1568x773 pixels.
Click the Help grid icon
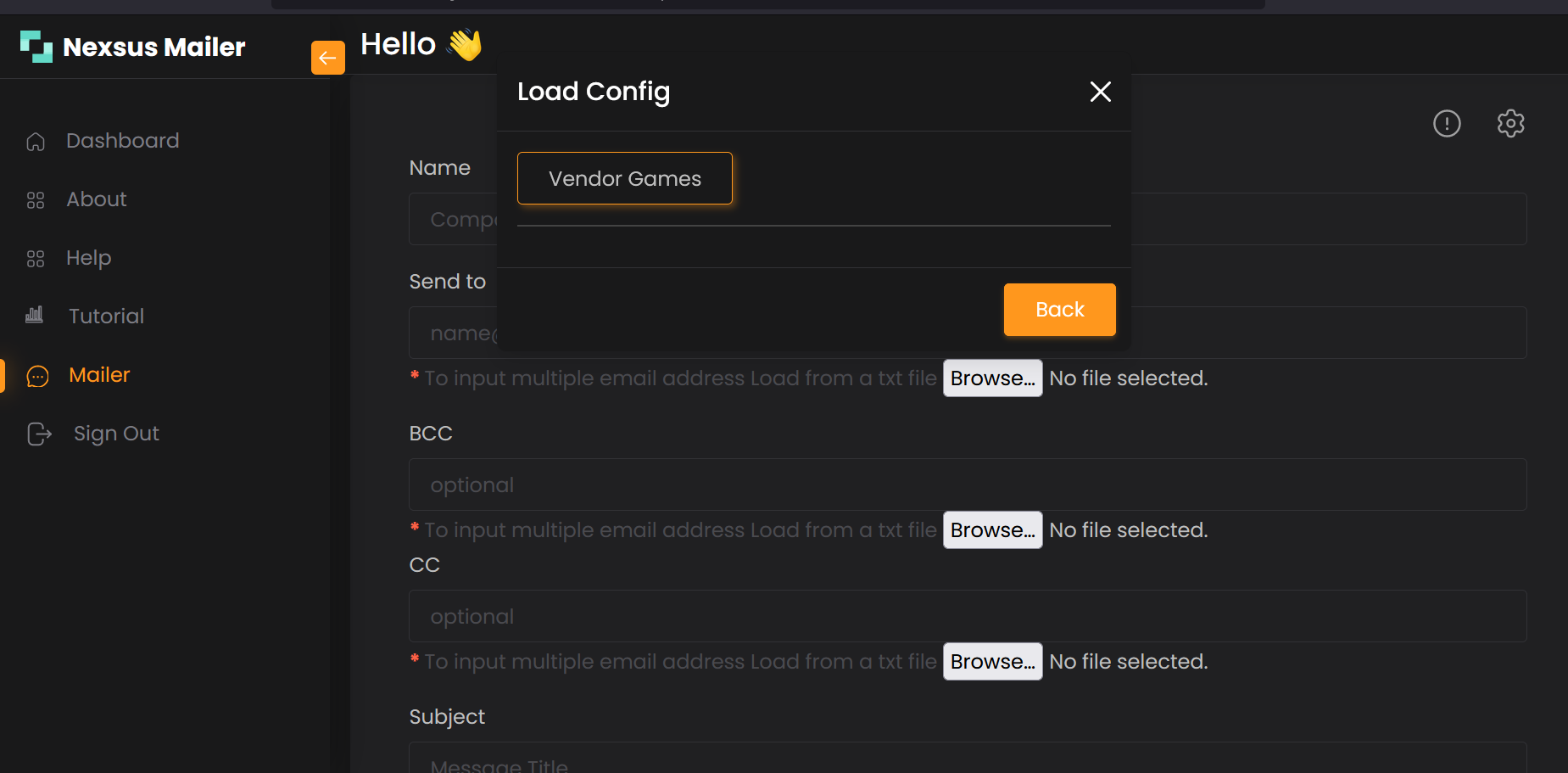[36, 259]
